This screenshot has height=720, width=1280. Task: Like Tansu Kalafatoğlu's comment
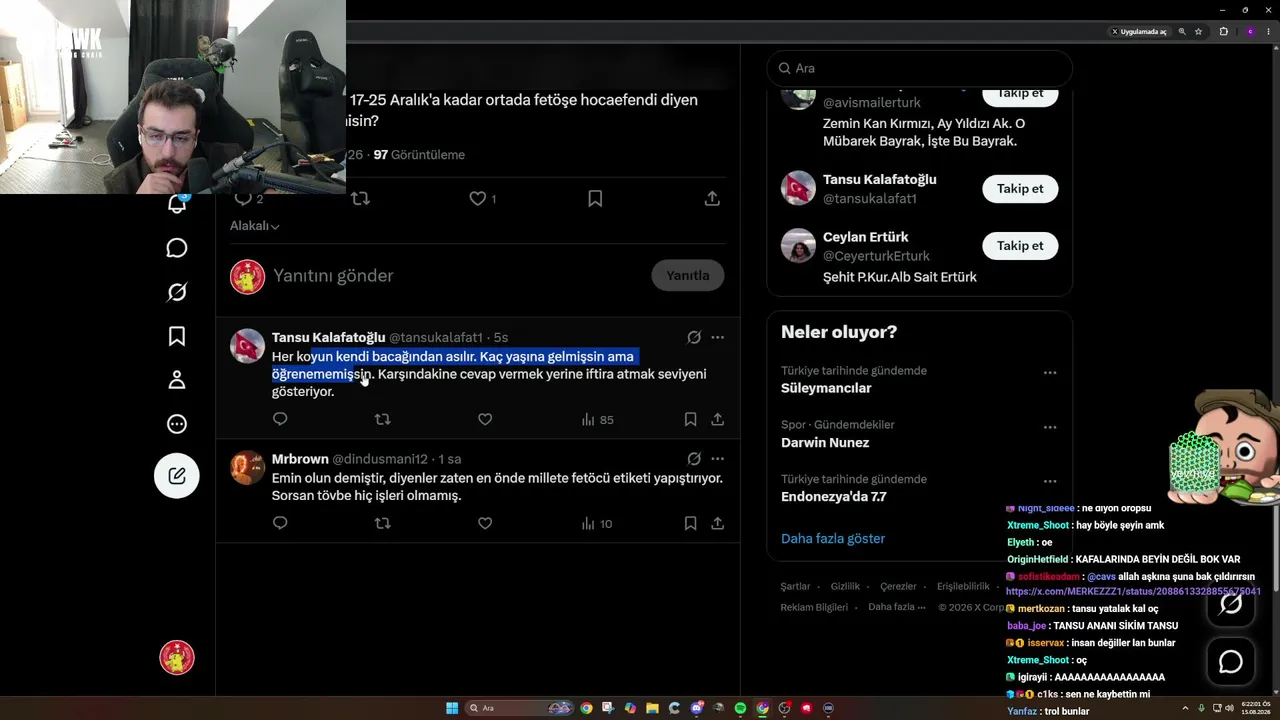click(x=485, y=420)
